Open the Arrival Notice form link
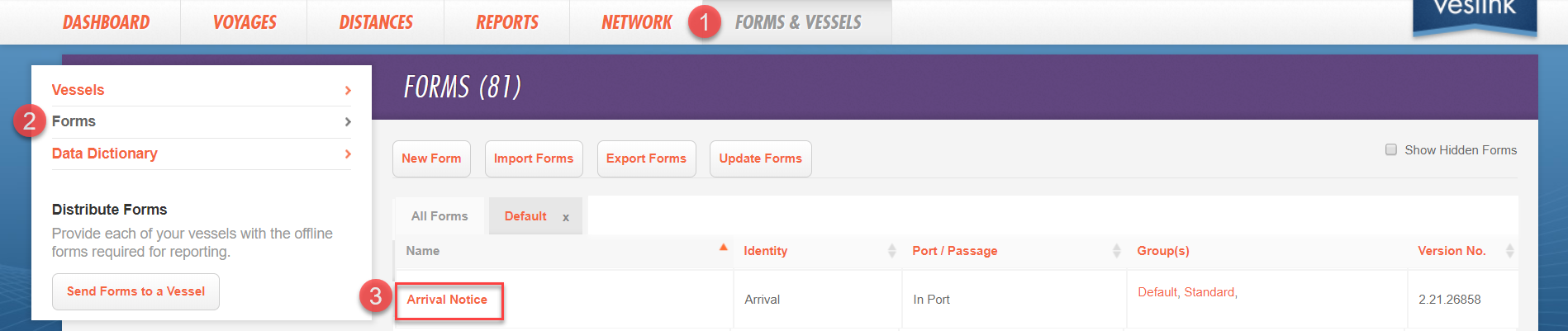Viewport: 1568px width, 331px height. click(x=447, y=300)
